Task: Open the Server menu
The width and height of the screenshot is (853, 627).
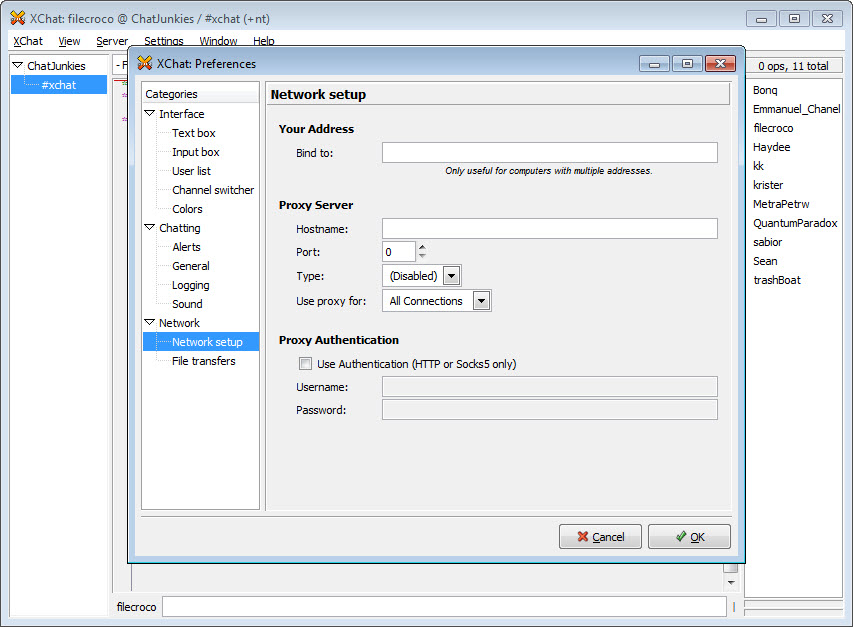Action: pos(112,41)
